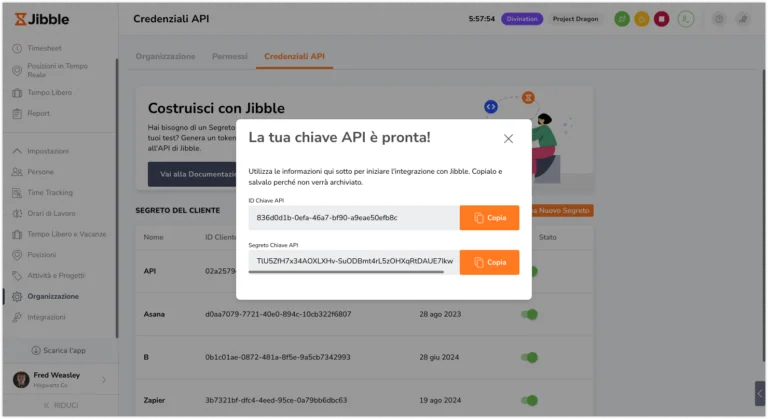Click the timer reading 5:57:54
The image size is (768, 419).
(x=481, y=19)
